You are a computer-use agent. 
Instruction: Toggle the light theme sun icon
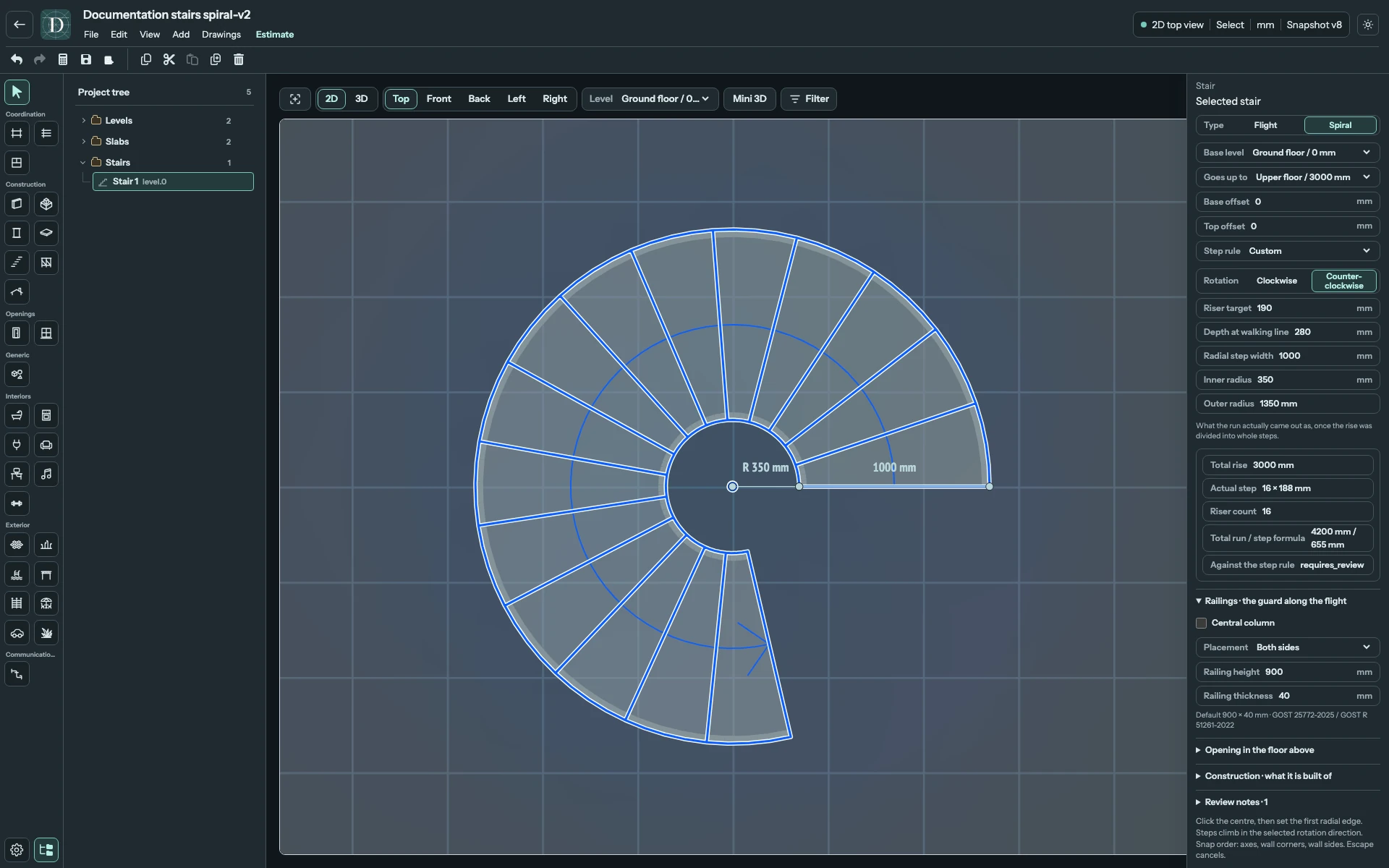point(1368,25)
